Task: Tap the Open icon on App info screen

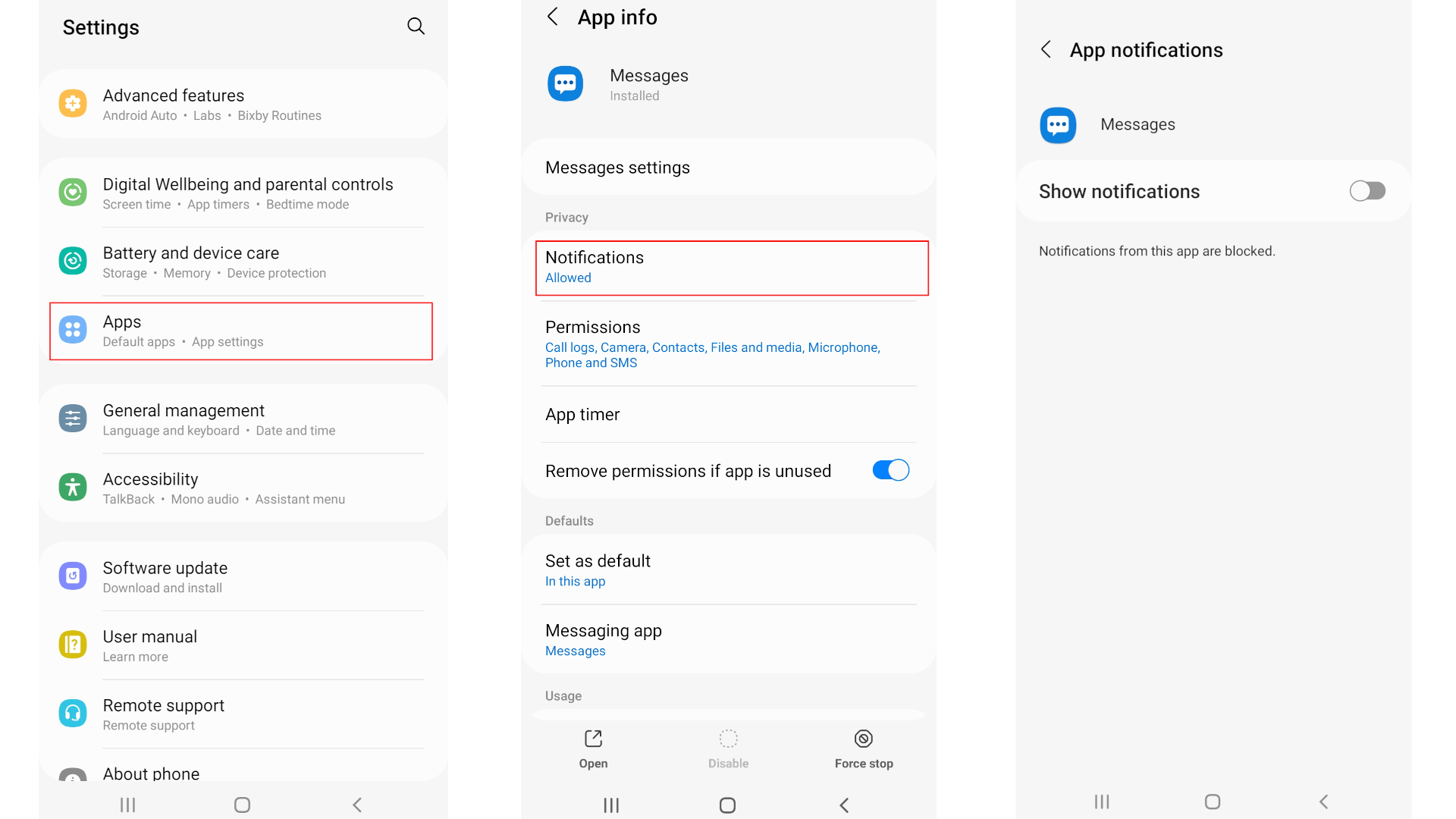Action: [x=592, y=738]
